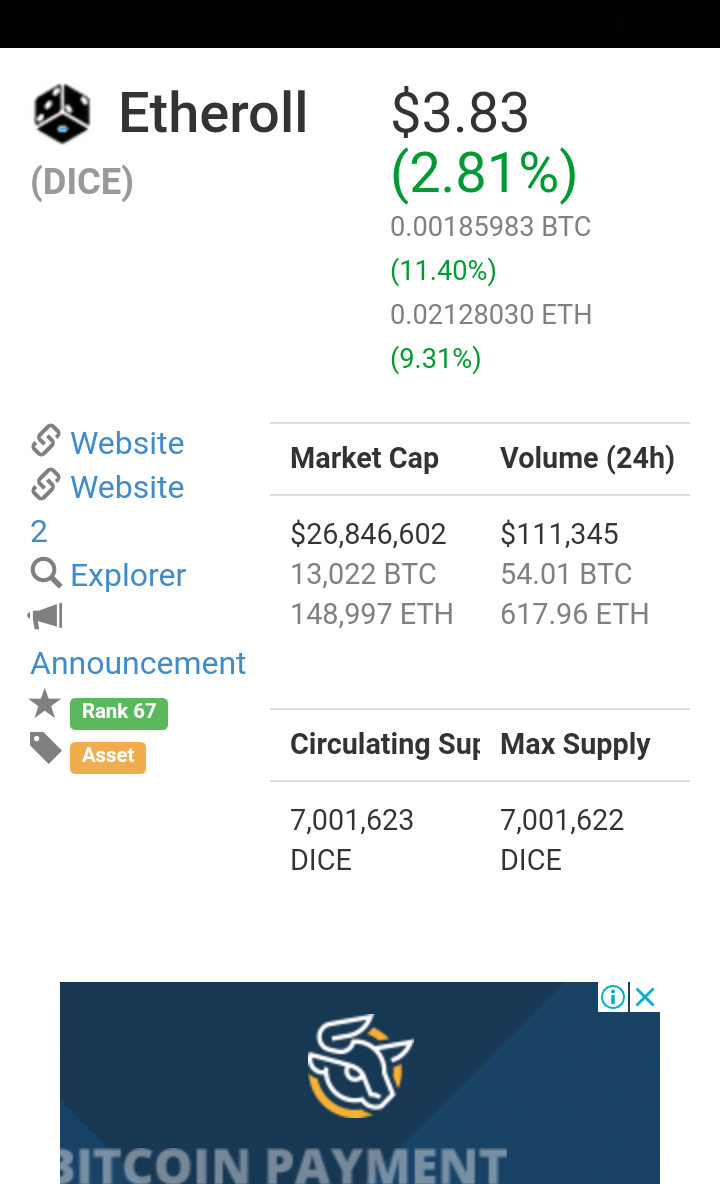This screenshot has width=720, height=1184.
Task: Click the Bitcoin Payment ad banner
Action: click(x=360, y=1083)
